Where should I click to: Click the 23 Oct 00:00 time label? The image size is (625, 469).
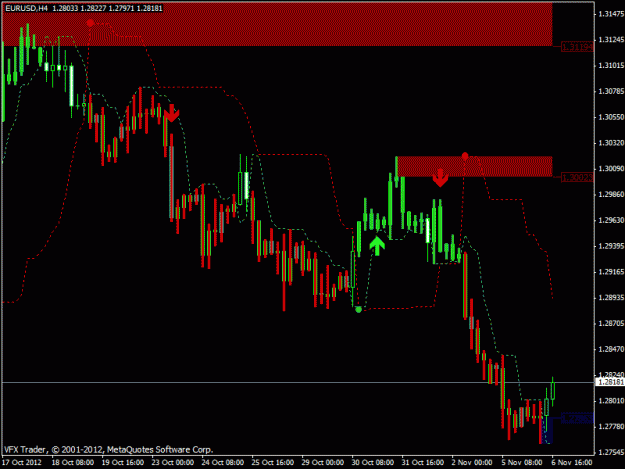[173, 463]
